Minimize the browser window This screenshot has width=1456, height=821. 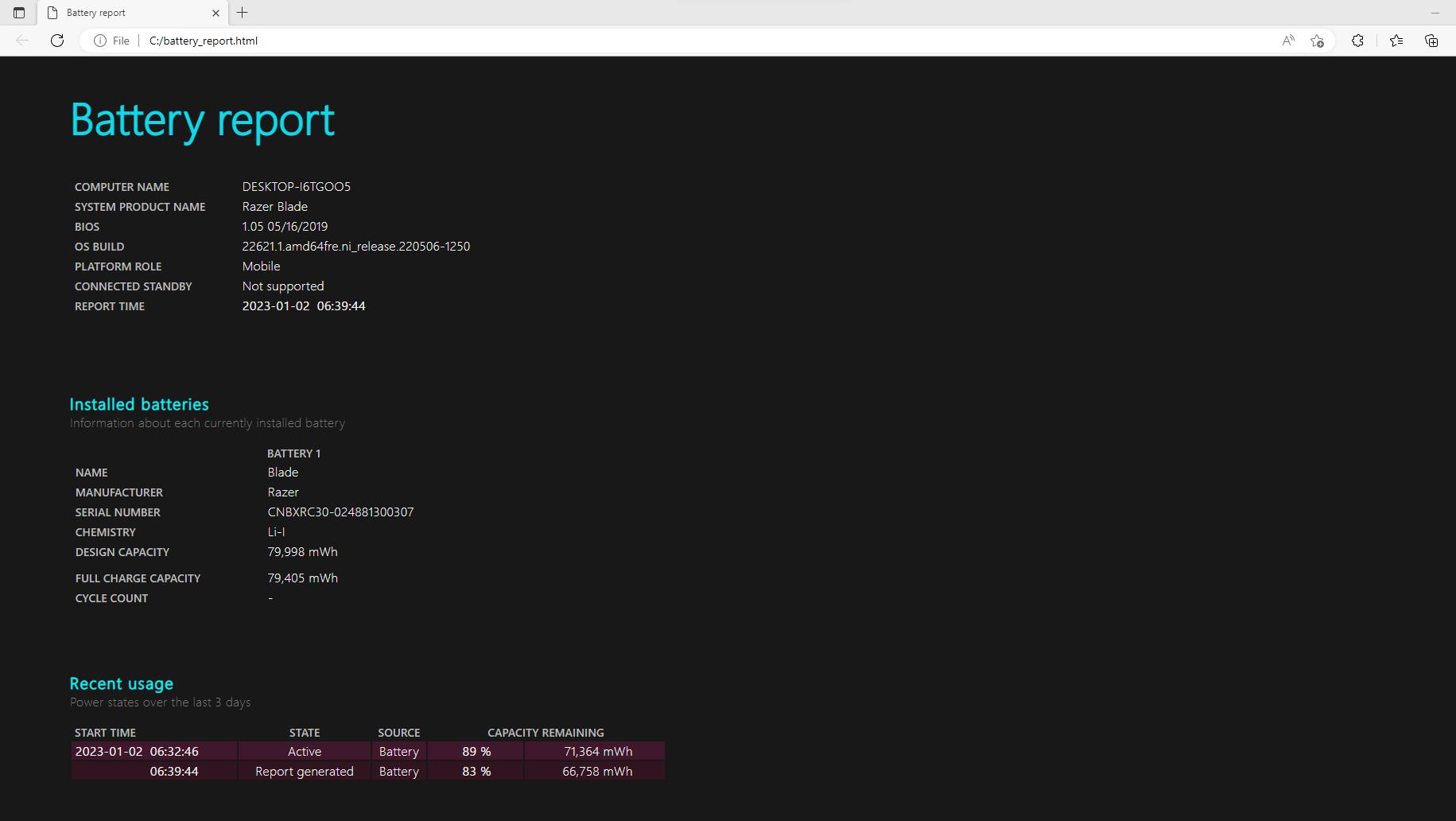tap(1435, 13)
